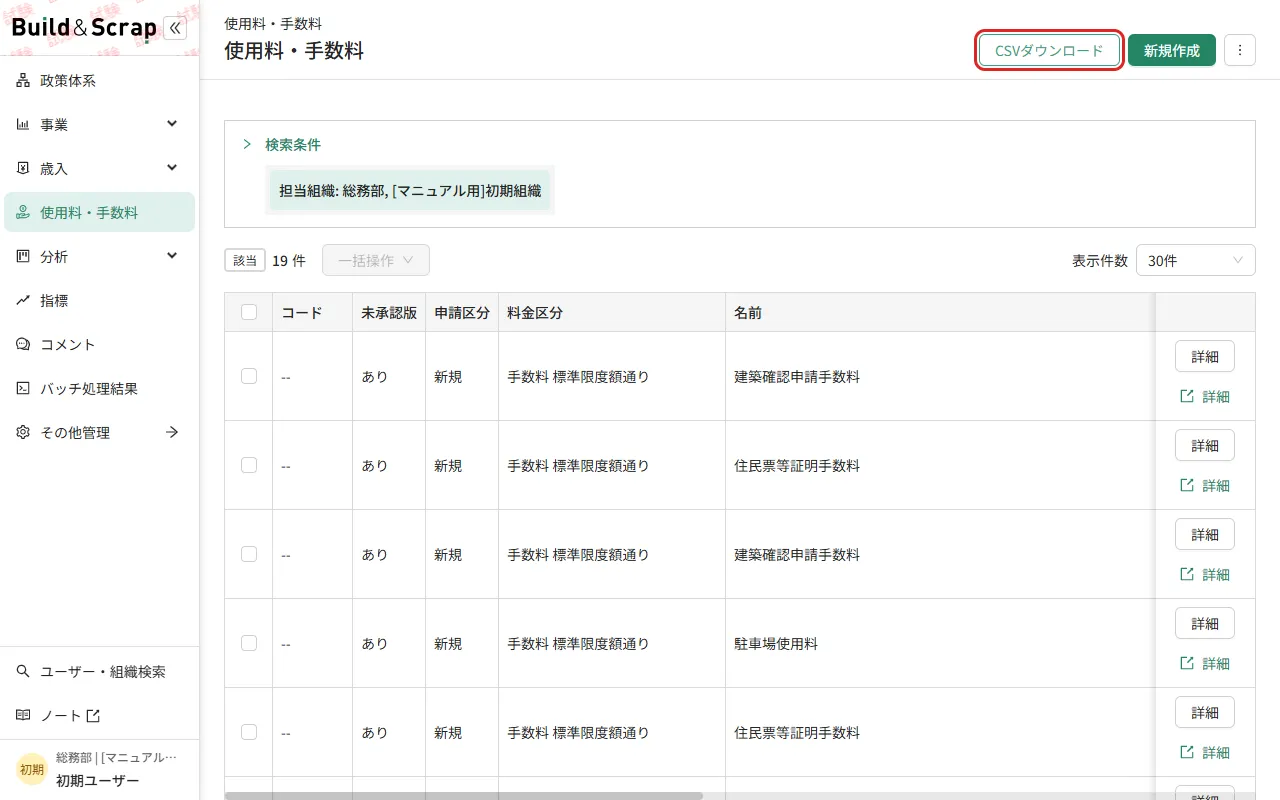
Task: Click the 申請区分 column header
Action: pyautogui.click(x=462, y=313)
